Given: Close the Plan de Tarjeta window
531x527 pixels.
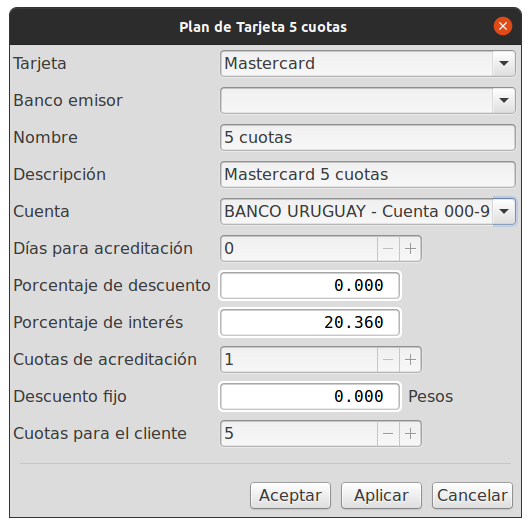Looking at the screenshot, I should 503,26.
